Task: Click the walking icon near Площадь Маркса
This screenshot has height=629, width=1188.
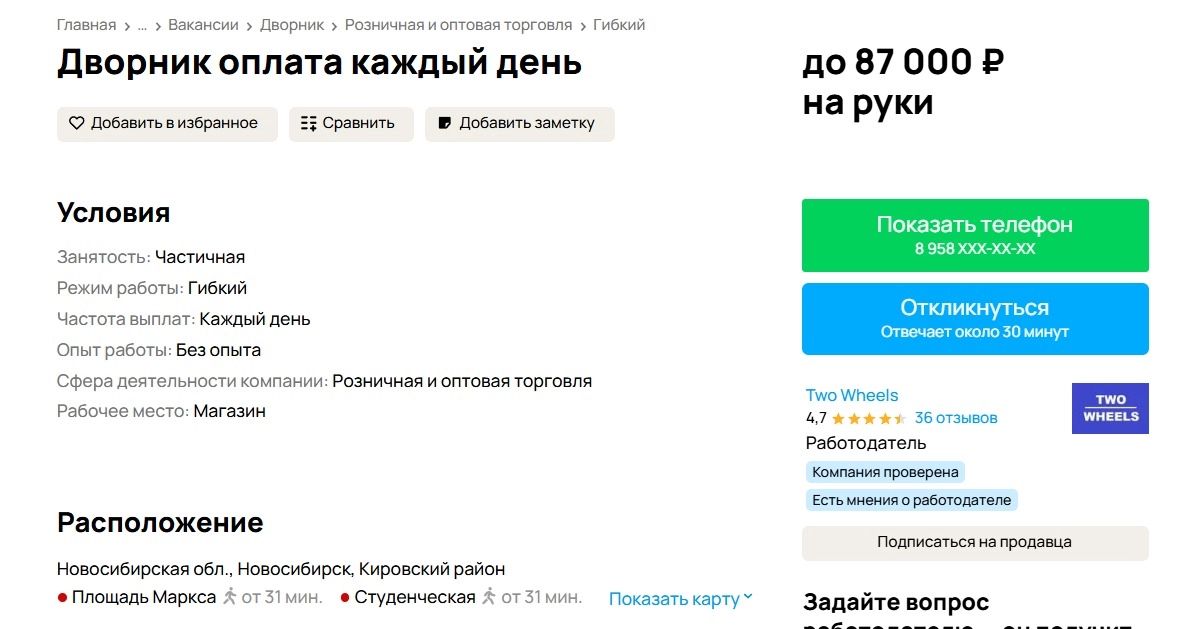Action: pyautogui.click(x=230, y=597)
